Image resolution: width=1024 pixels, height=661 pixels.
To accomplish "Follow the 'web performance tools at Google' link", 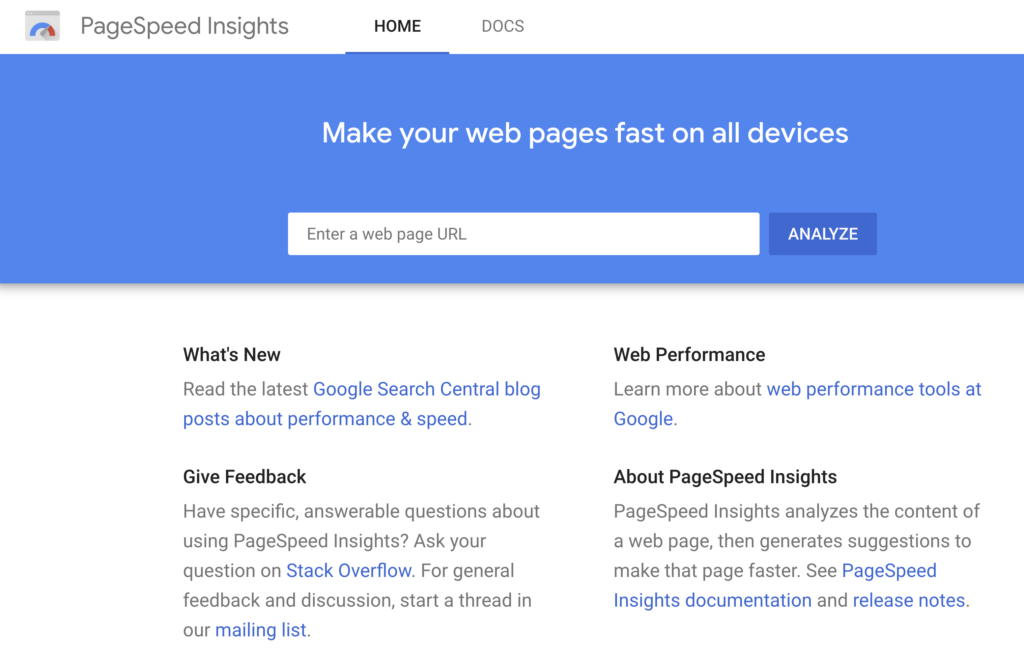I will 874,388.
